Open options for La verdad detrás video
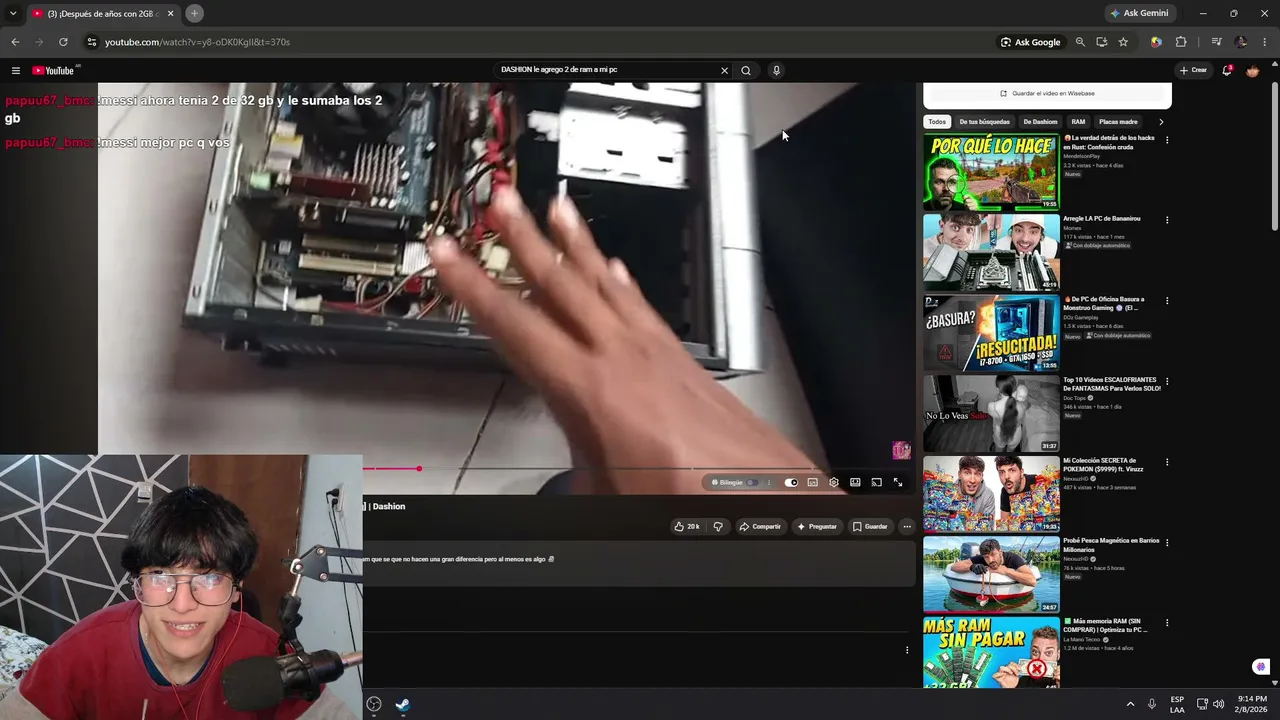 (1167, 140)
